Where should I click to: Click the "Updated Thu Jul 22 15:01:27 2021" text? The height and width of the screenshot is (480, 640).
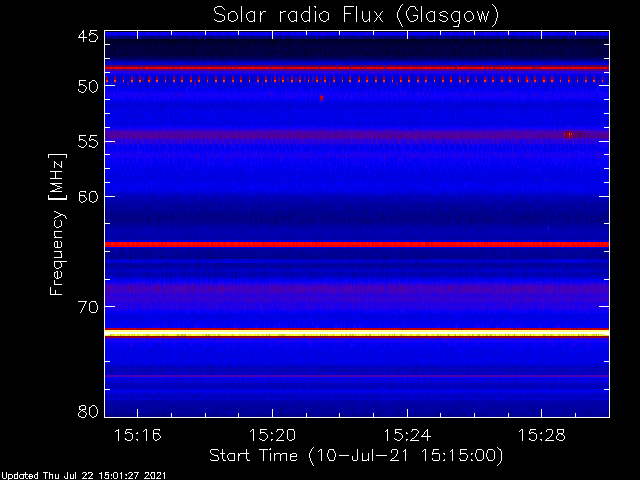click(x=84, y=476)
